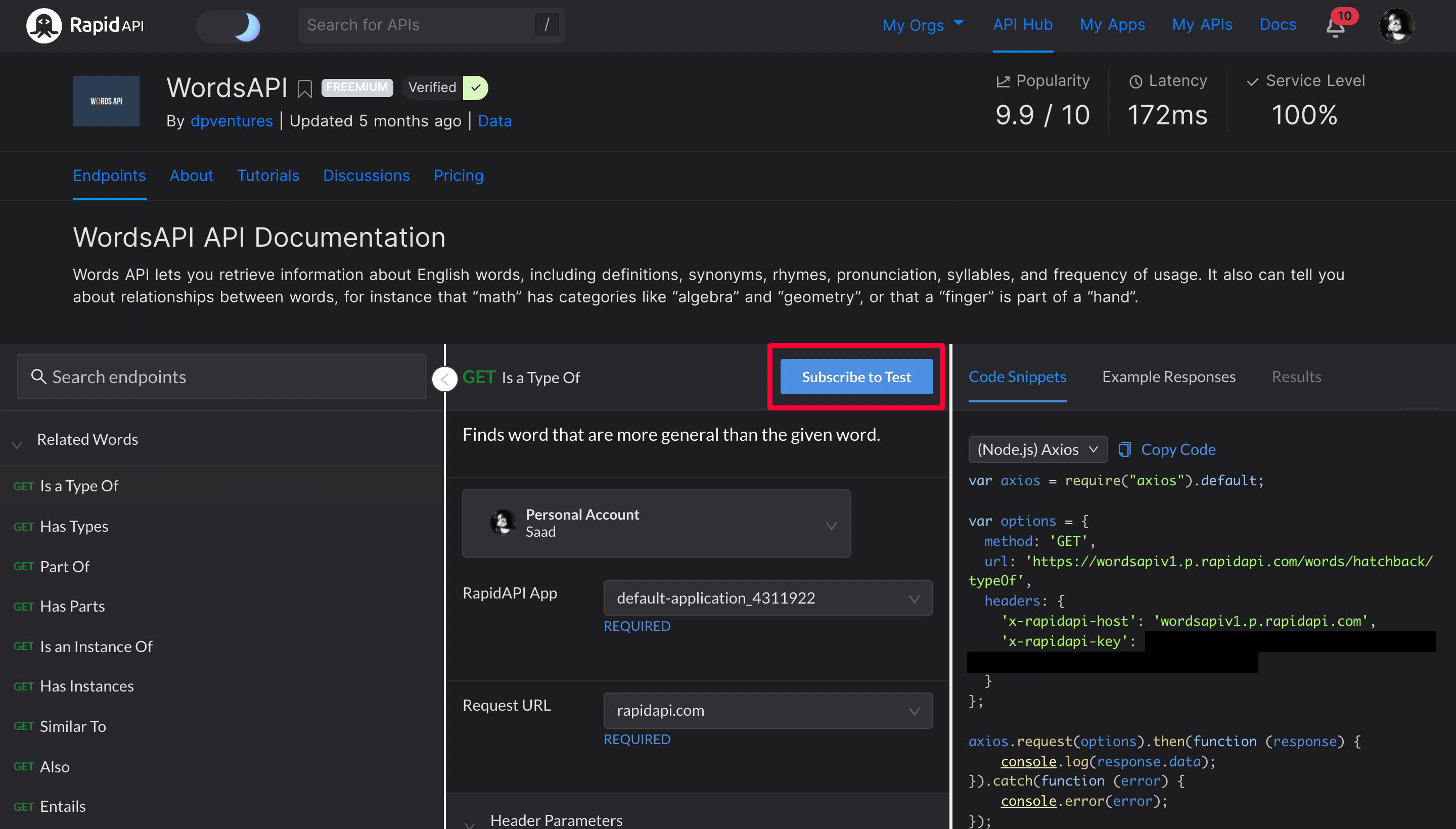This screenshot has width=1456, height=829.
Task: Click the RapidAPI logo icon
Action: [43, 26]
